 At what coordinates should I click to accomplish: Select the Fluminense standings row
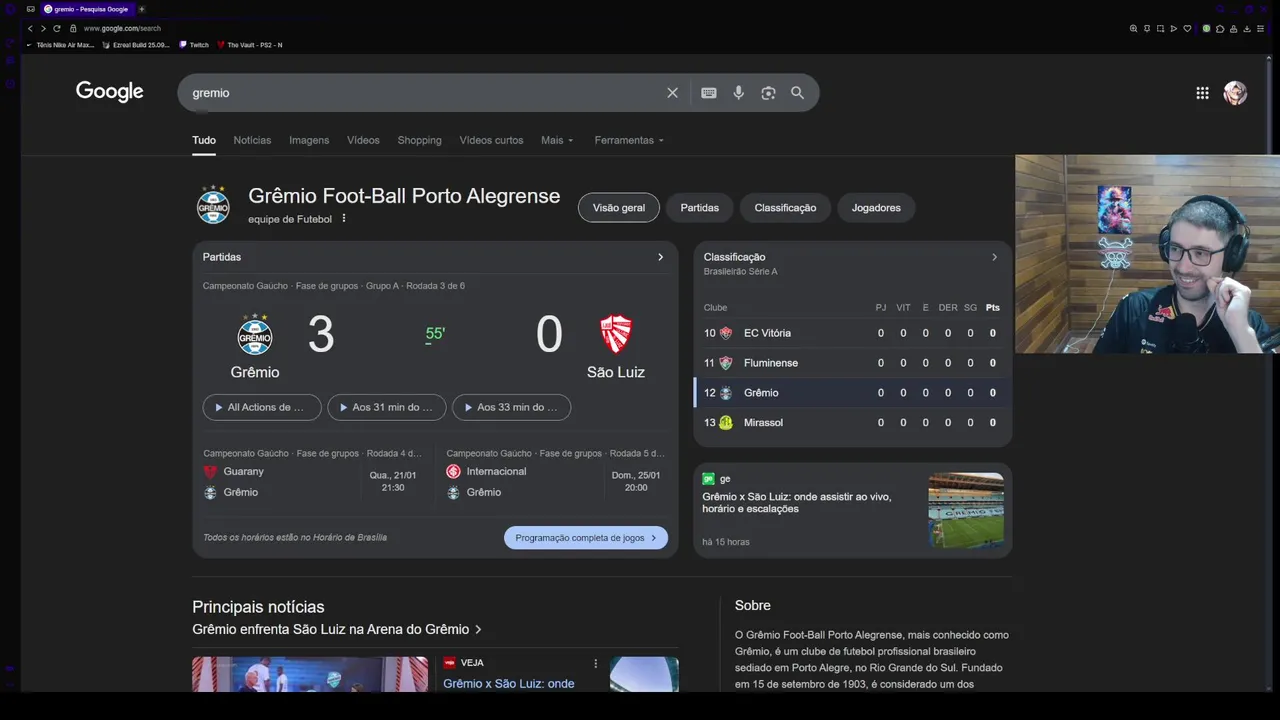pyautogui.click(x=853, y=363)
